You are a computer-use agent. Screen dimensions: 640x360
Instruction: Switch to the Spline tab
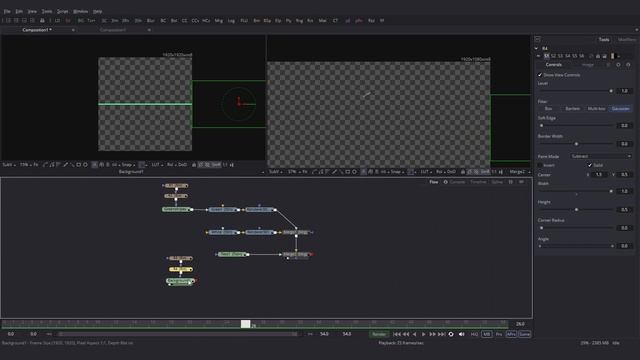[x=497, y=182]
